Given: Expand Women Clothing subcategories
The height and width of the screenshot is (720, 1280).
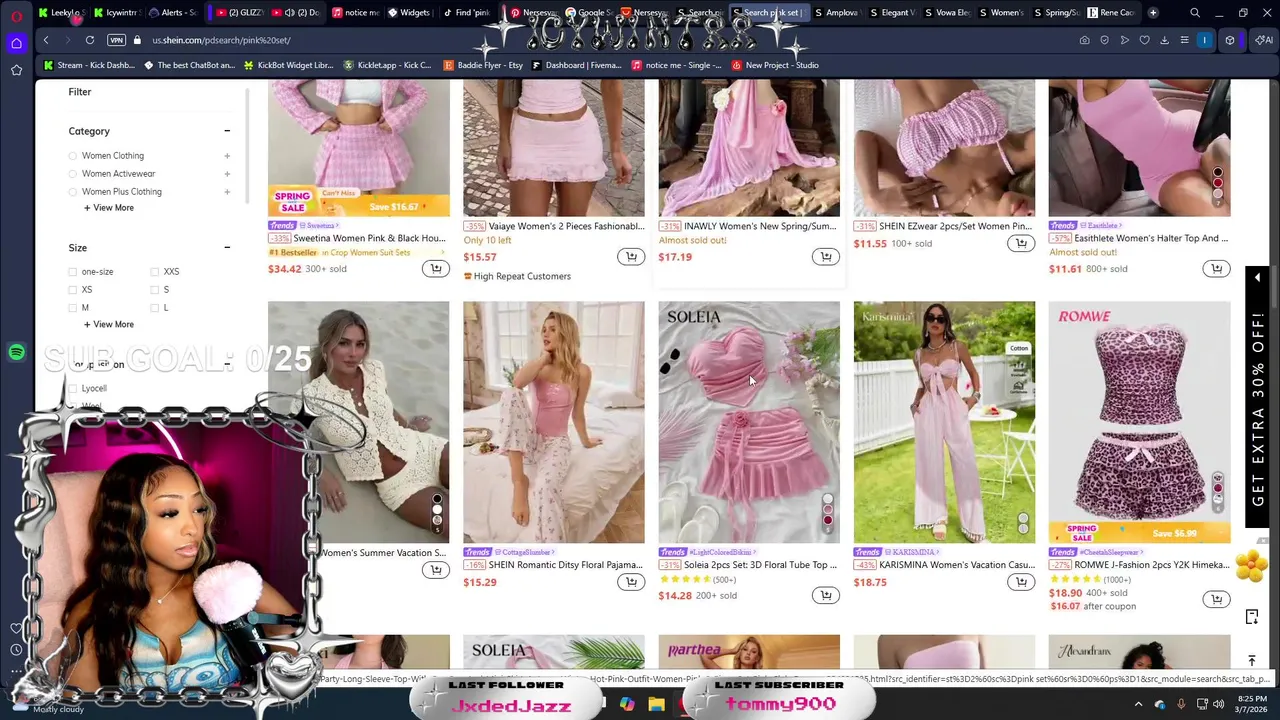Looking at the screenshot, I should (227, 156).
